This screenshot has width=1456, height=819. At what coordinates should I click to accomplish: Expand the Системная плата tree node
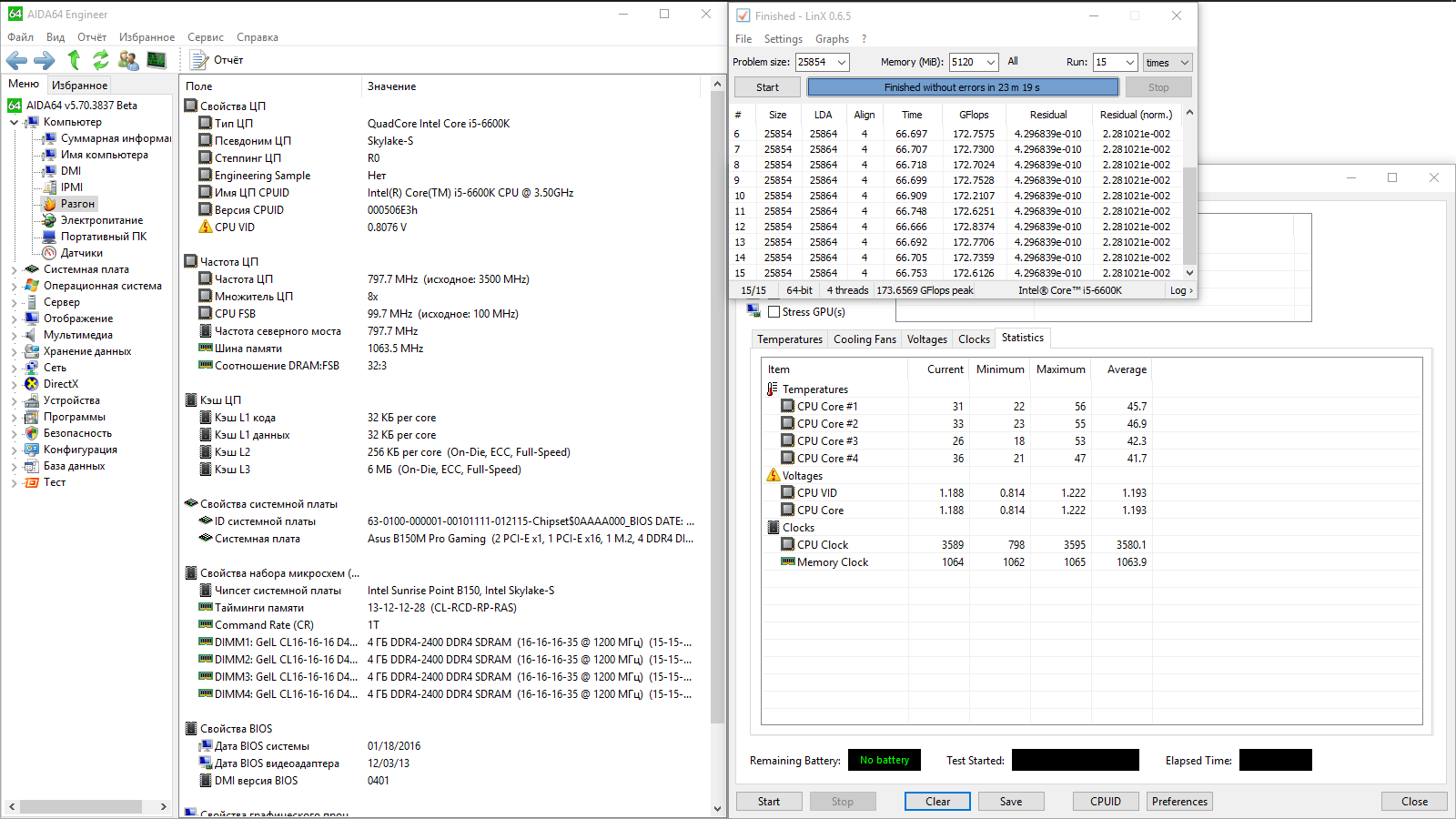pos(14,270)
